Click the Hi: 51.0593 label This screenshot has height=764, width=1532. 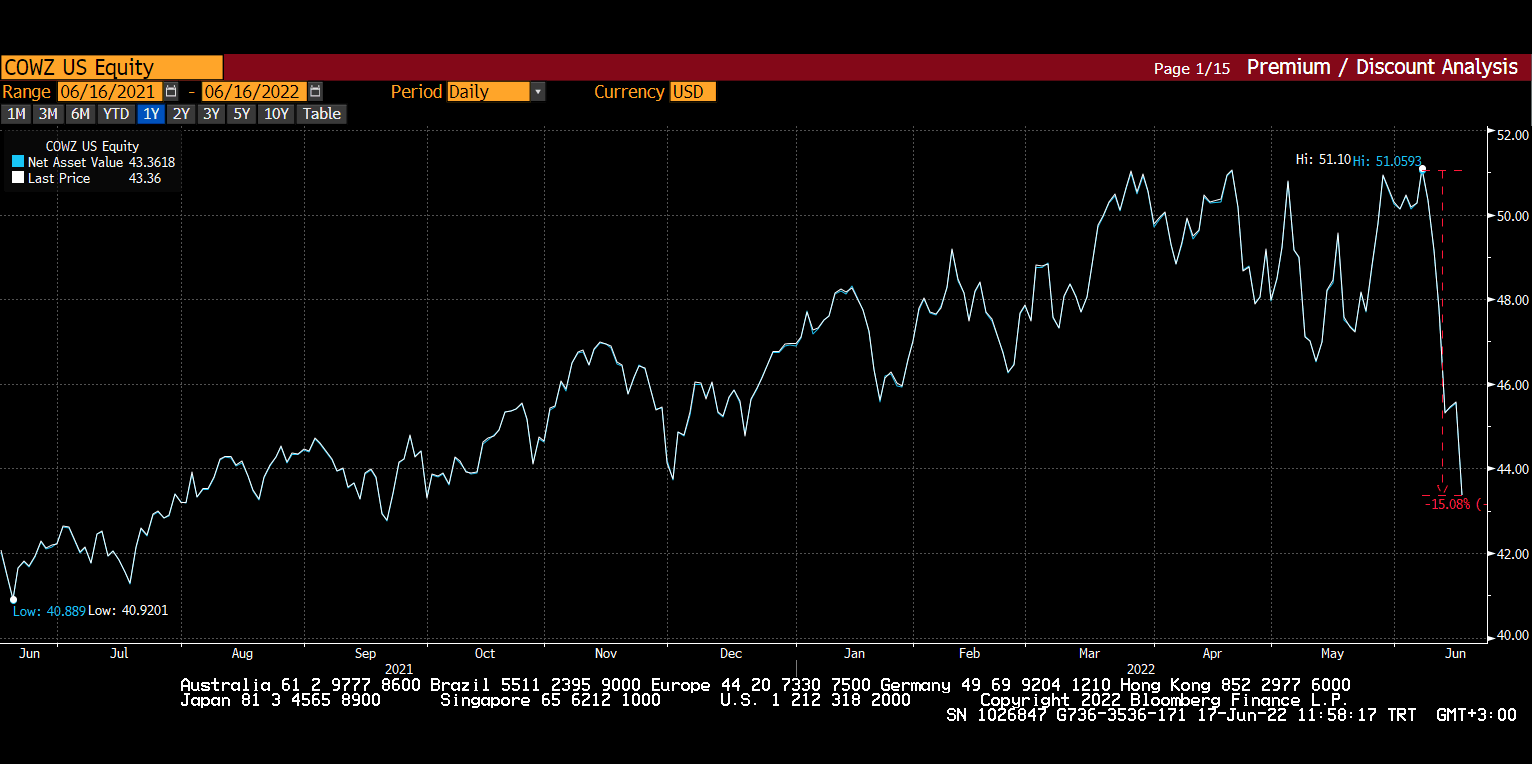click(1387, 160)
